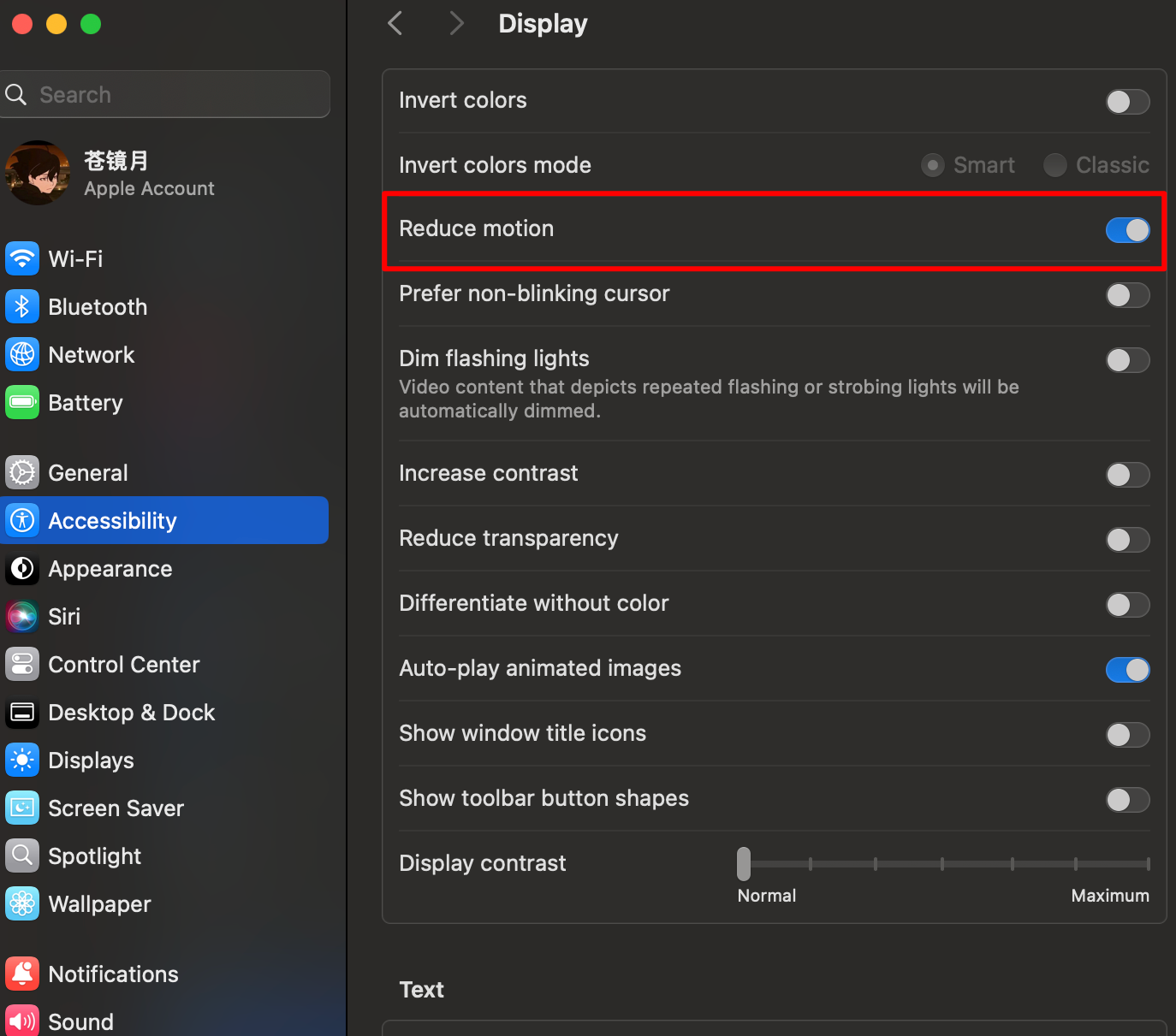
Task: Click the Battery sidebar icon
Action: point(22,402)
